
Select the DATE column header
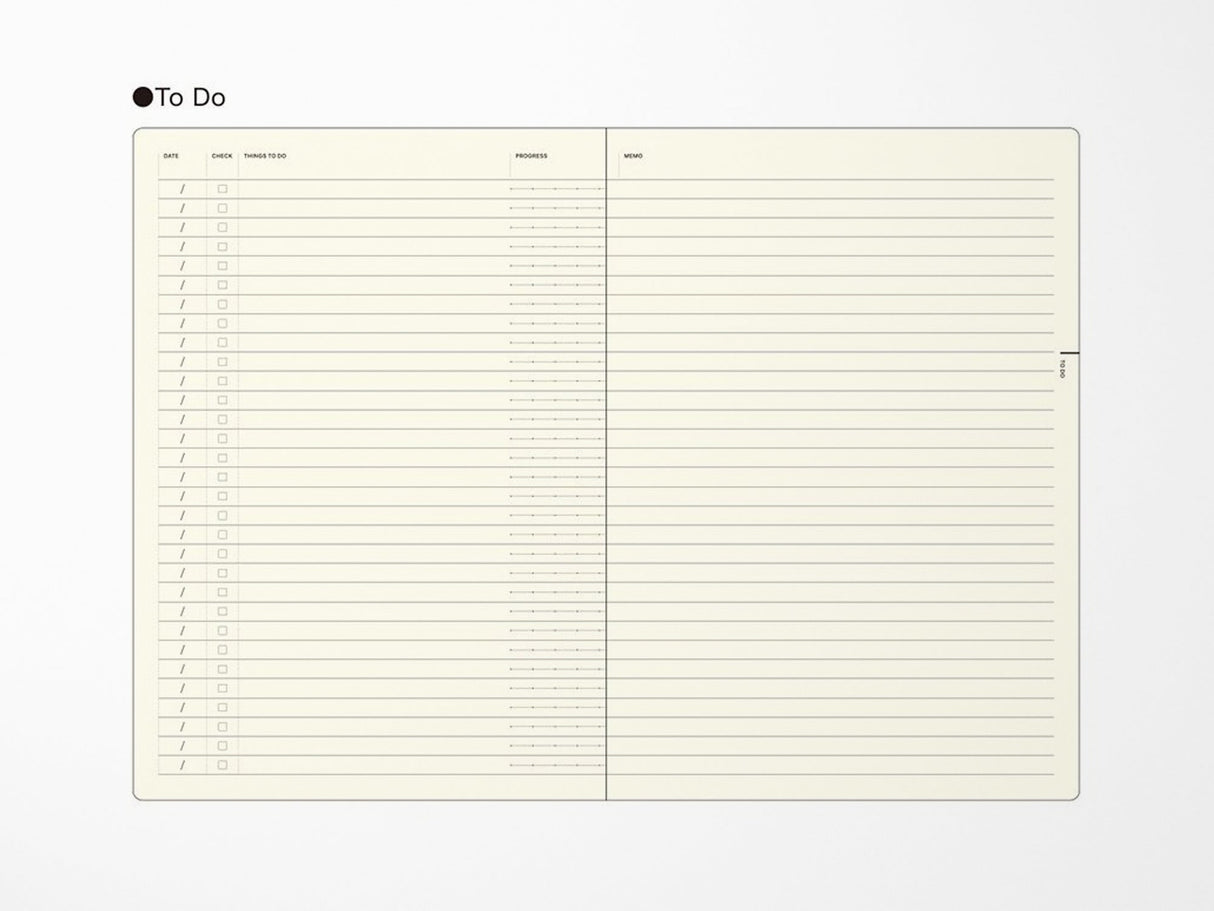click(x=173, y=156)
